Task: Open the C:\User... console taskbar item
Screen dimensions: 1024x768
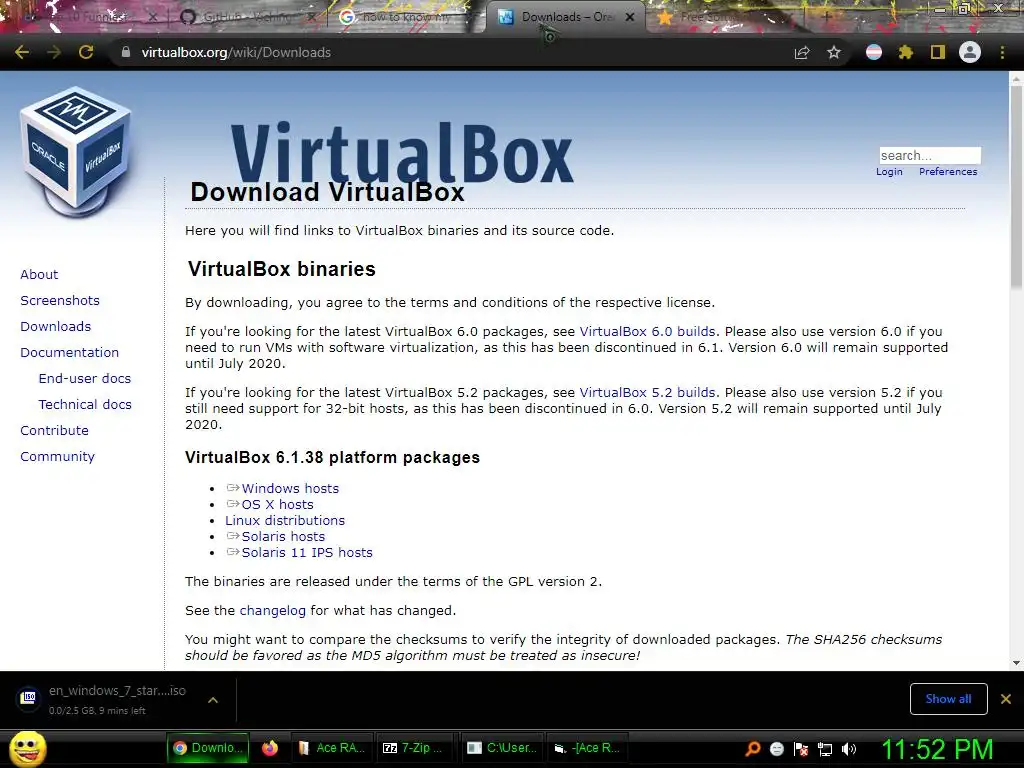Action: (502, 748)
